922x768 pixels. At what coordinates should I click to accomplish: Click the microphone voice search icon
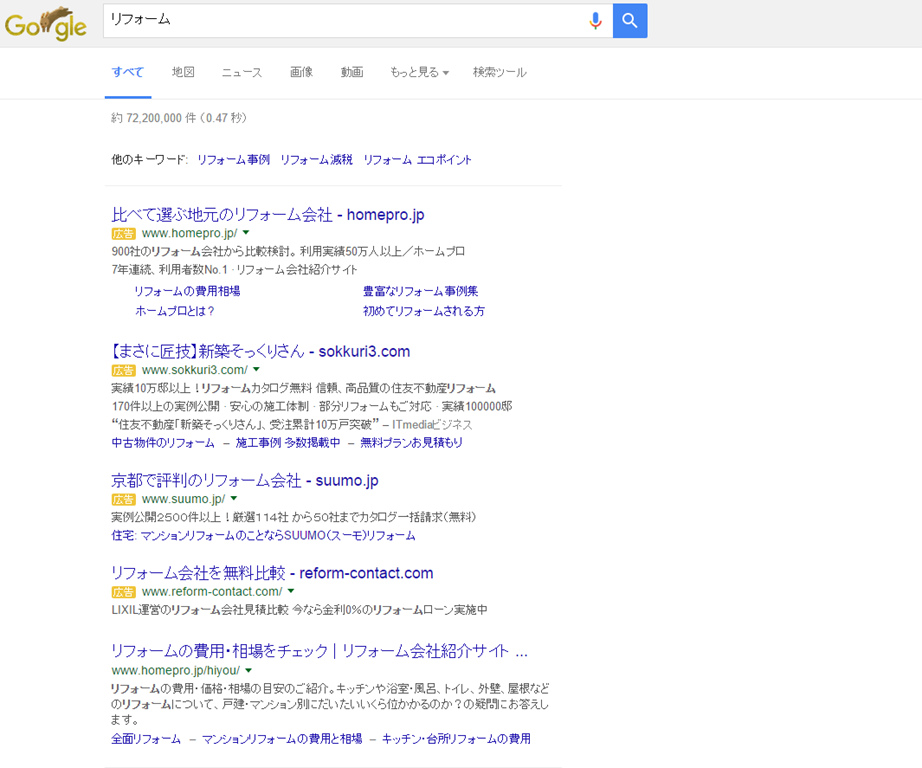(596, 21)
